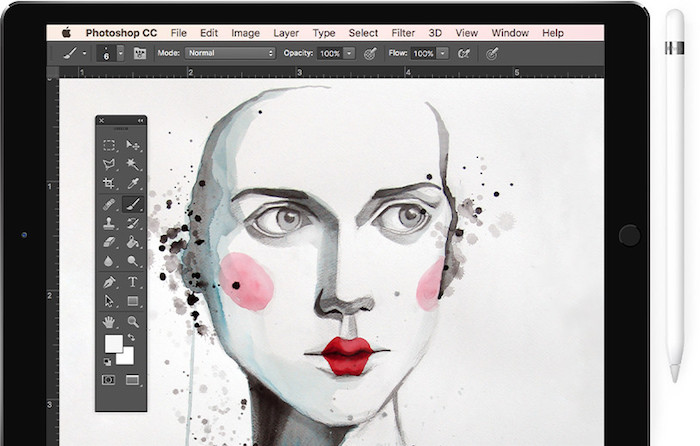
Task: Open the Layer menu
Action: point(286,33)
